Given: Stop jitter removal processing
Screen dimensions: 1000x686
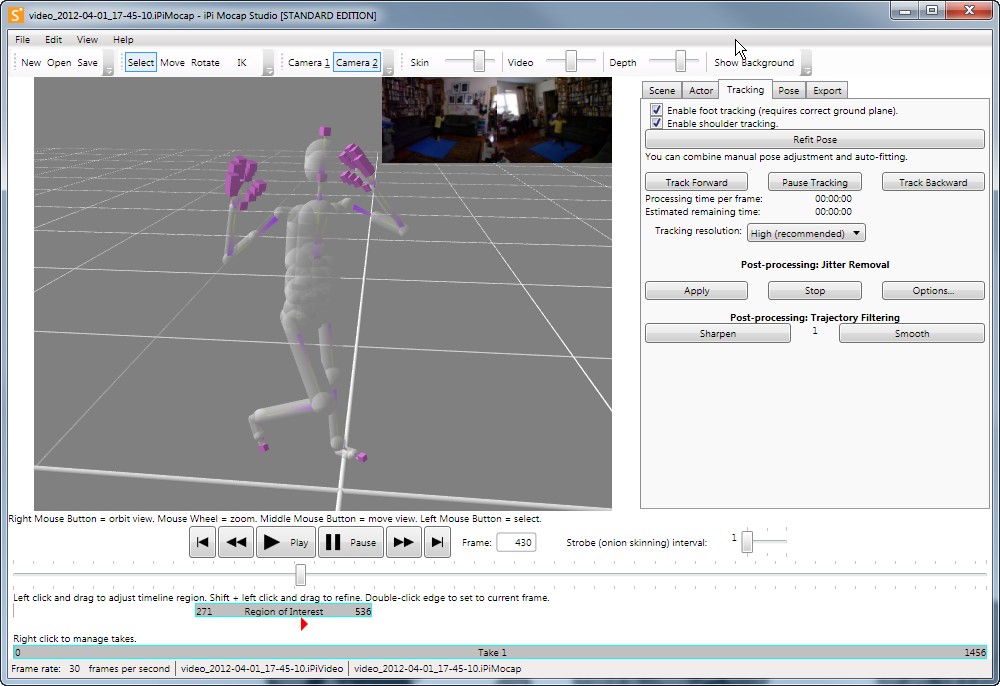Looking at the screenshot, I should (814, 291).
